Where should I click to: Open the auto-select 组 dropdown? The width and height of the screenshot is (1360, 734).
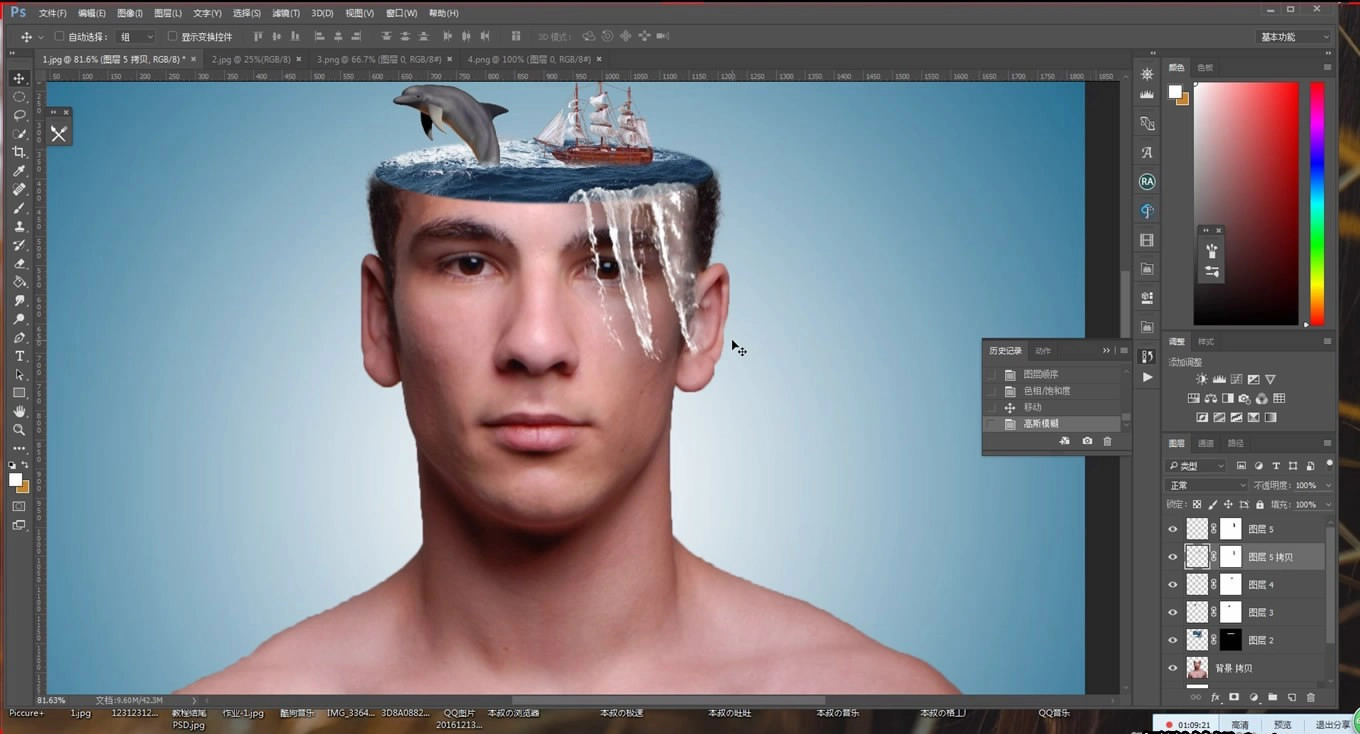(x=137, y=37)
